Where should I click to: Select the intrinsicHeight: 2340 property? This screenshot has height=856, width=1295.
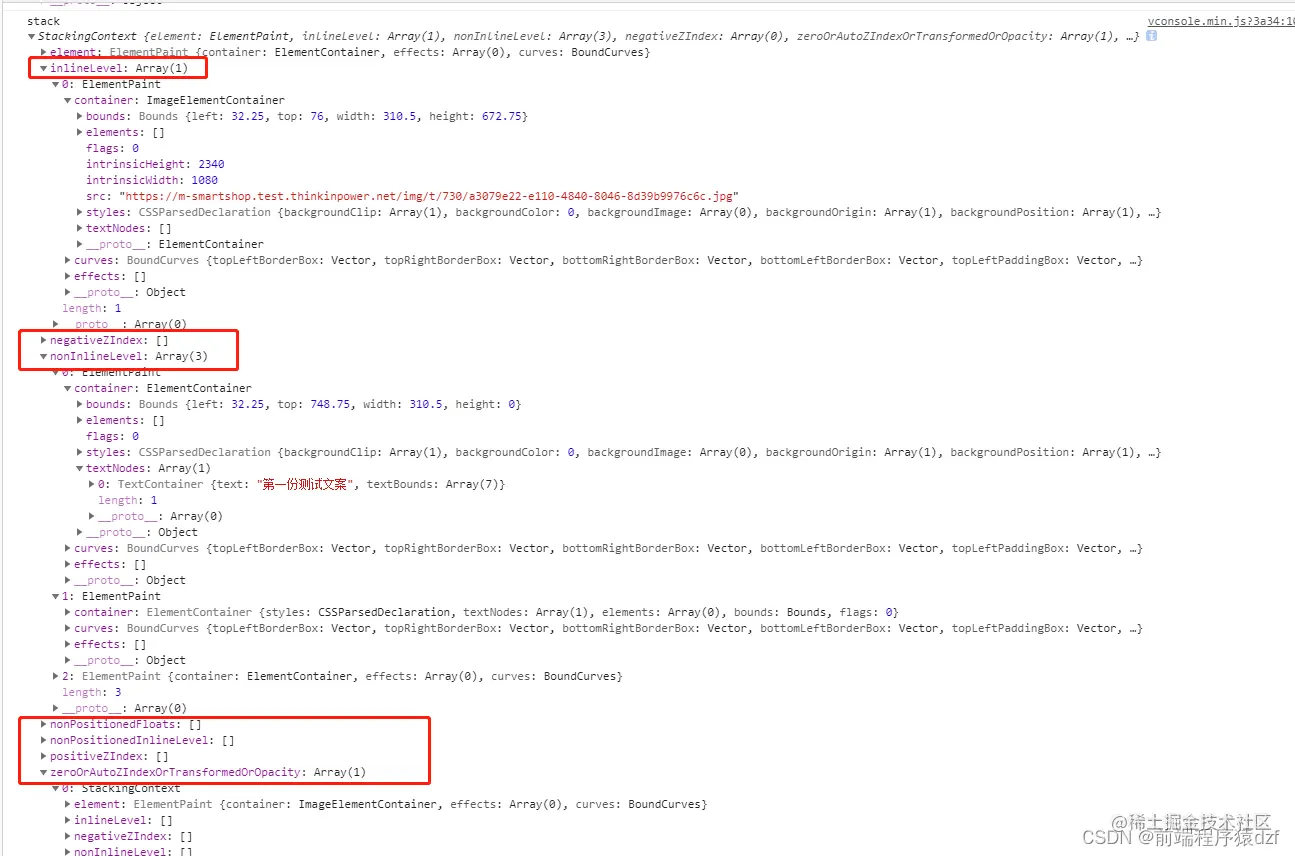click(155, 164)
